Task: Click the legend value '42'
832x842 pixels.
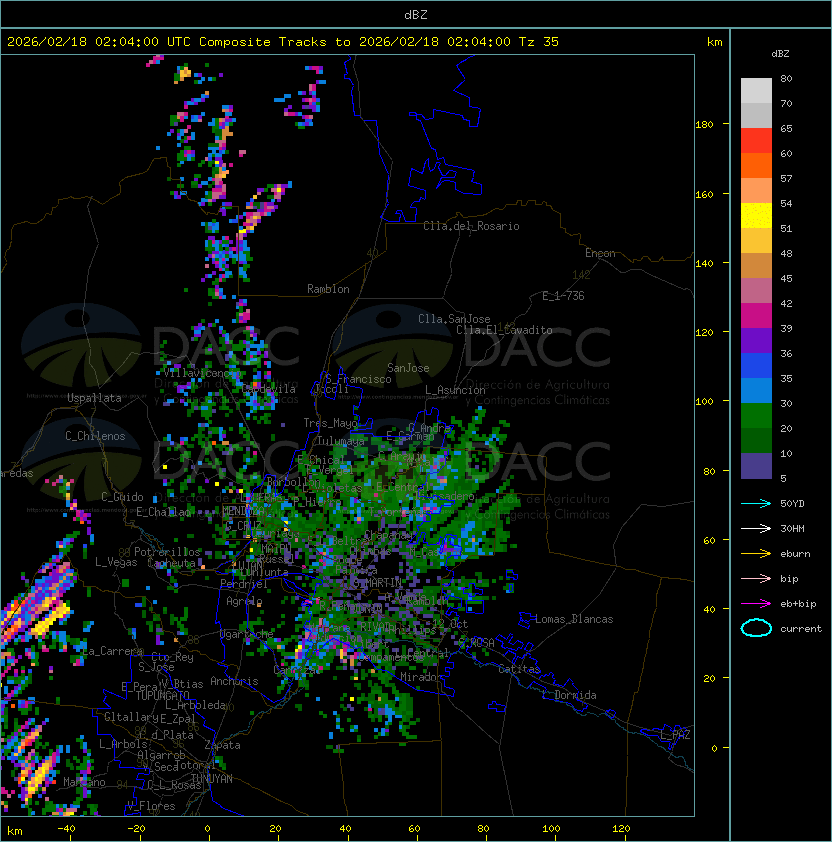Action: pos(786,303)
